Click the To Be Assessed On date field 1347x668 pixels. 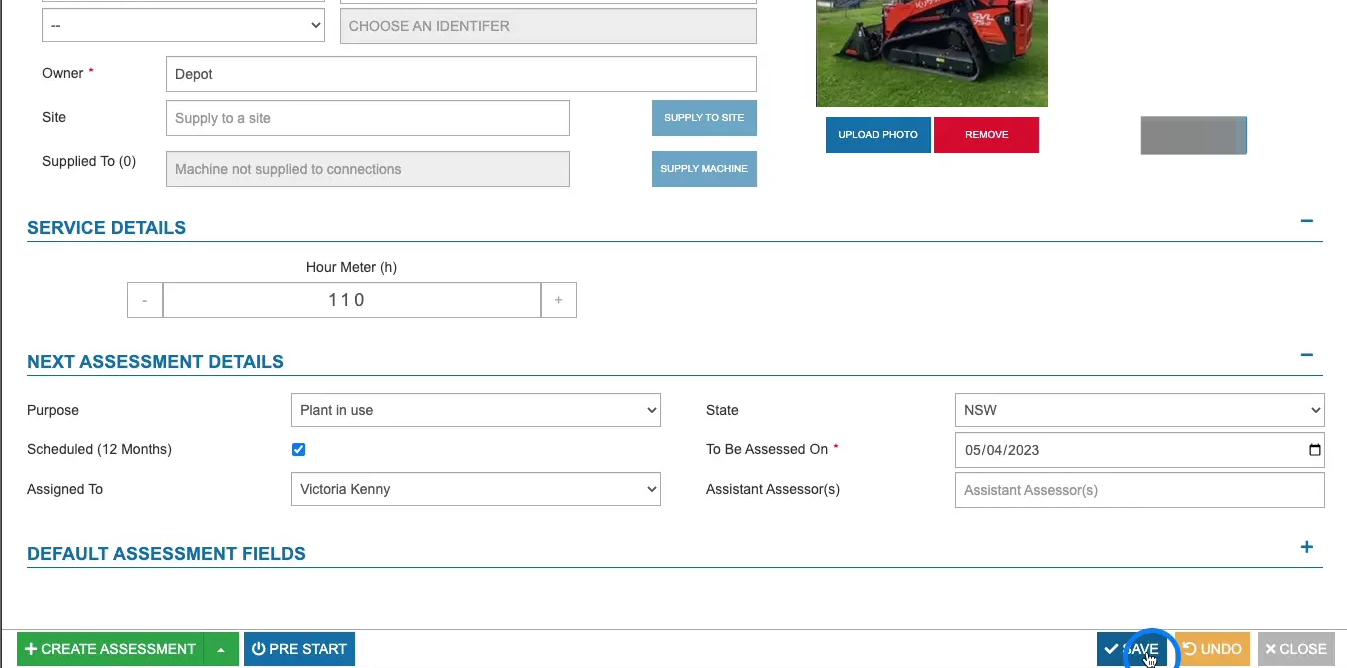1140,450
